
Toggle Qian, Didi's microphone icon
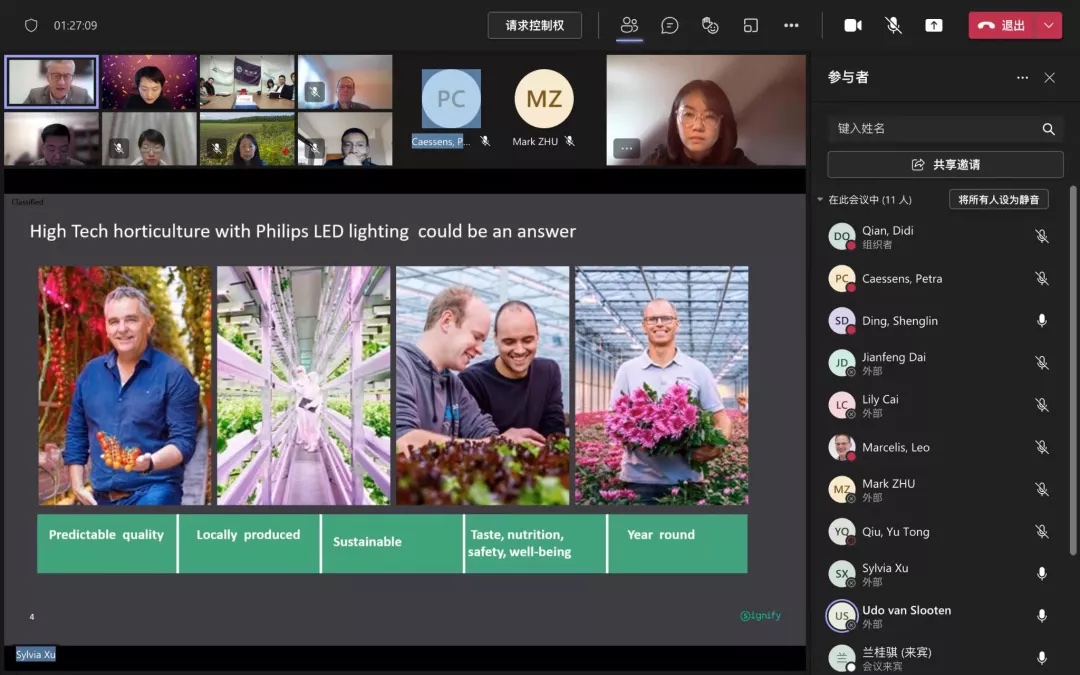(x=1042, y=236)
